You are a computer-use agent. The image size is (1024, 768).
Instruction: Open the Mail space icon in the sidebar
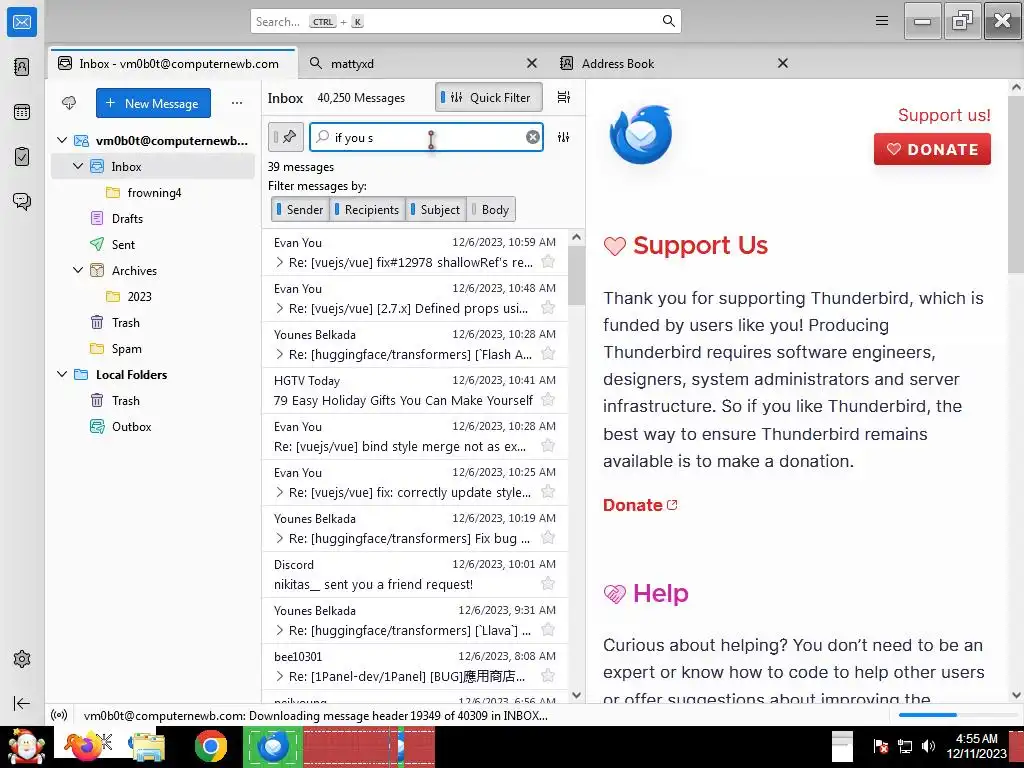pyautogui.click(x=22, y=22)
